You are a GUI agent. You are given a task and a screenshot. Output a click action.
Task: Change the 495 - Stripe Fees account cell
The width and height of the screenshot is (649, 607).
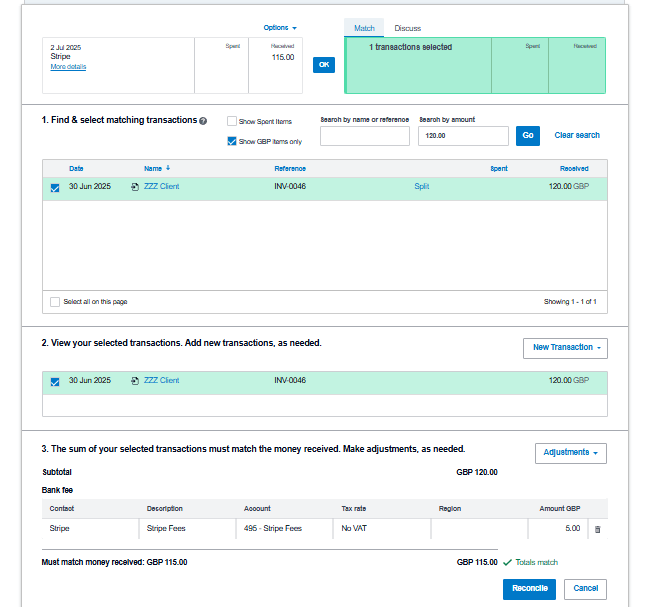(x=284, y=529)
